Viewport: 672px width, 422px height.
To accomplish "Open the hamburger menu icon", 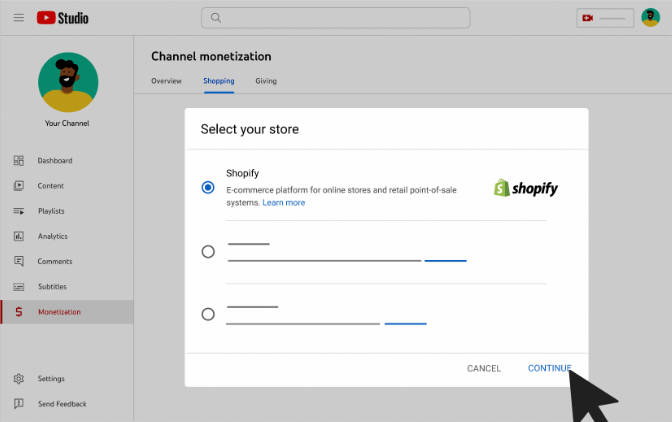I will 18,18.
